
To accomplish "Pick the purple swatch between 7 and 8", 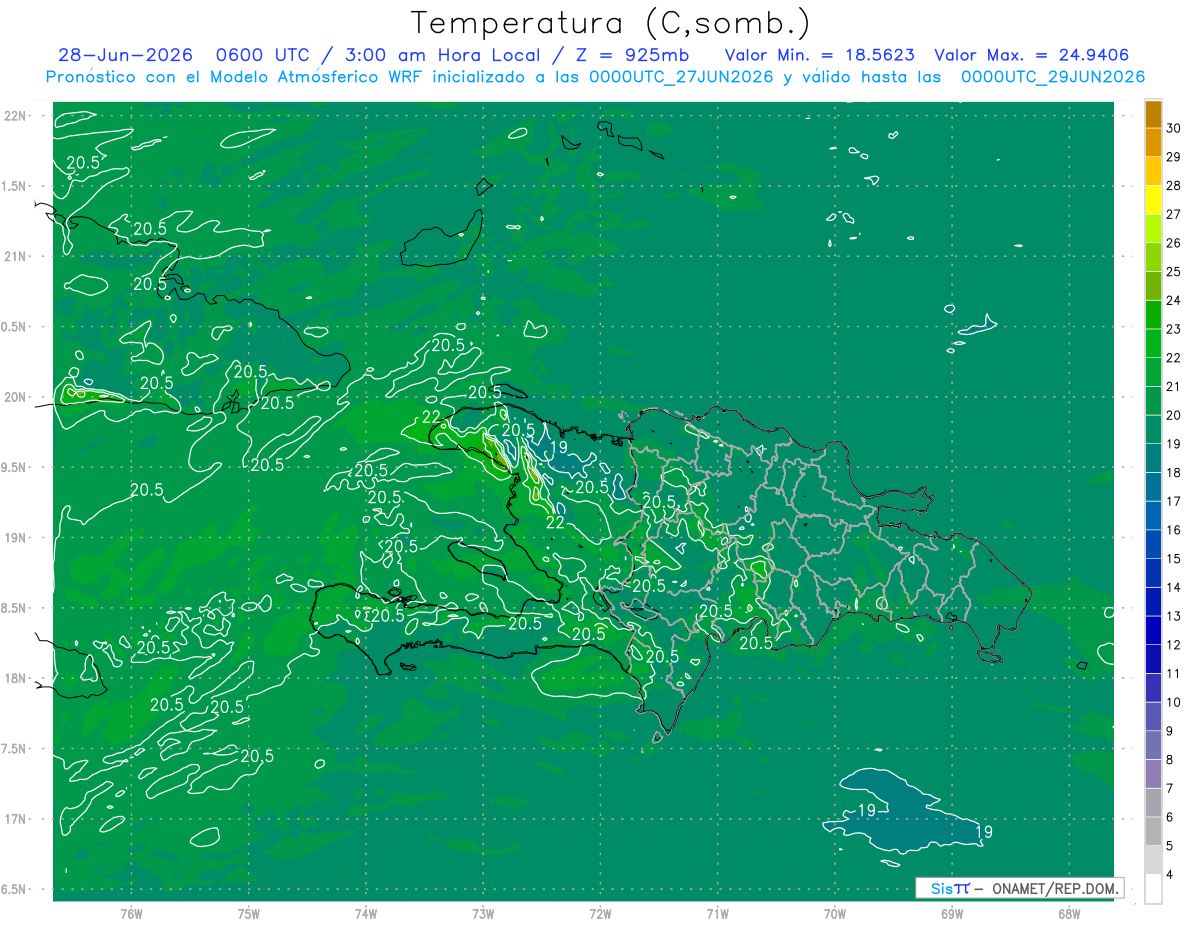I will tap(1153, 774).
